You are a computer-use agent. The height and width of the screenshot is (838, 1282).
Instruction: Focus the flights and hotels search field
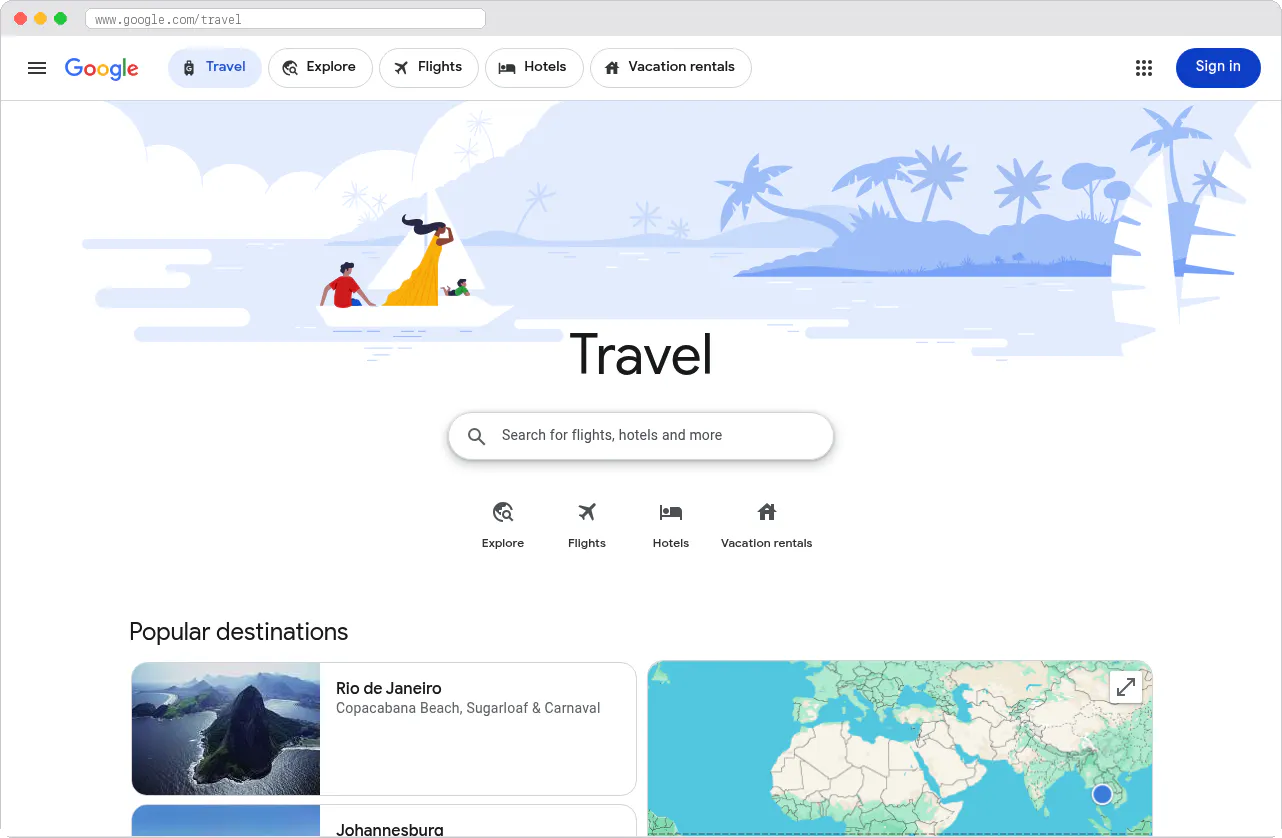[641, 436]
